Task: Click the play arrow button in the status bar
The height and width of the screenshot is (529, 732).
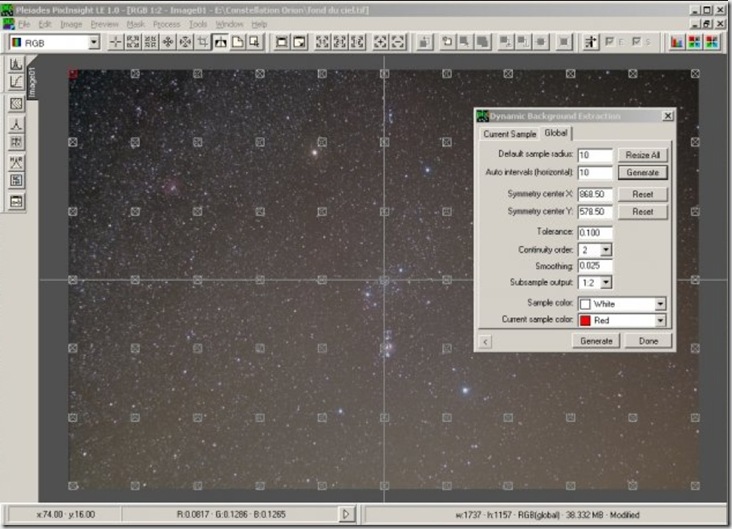Action: click(x=346, y=514)
